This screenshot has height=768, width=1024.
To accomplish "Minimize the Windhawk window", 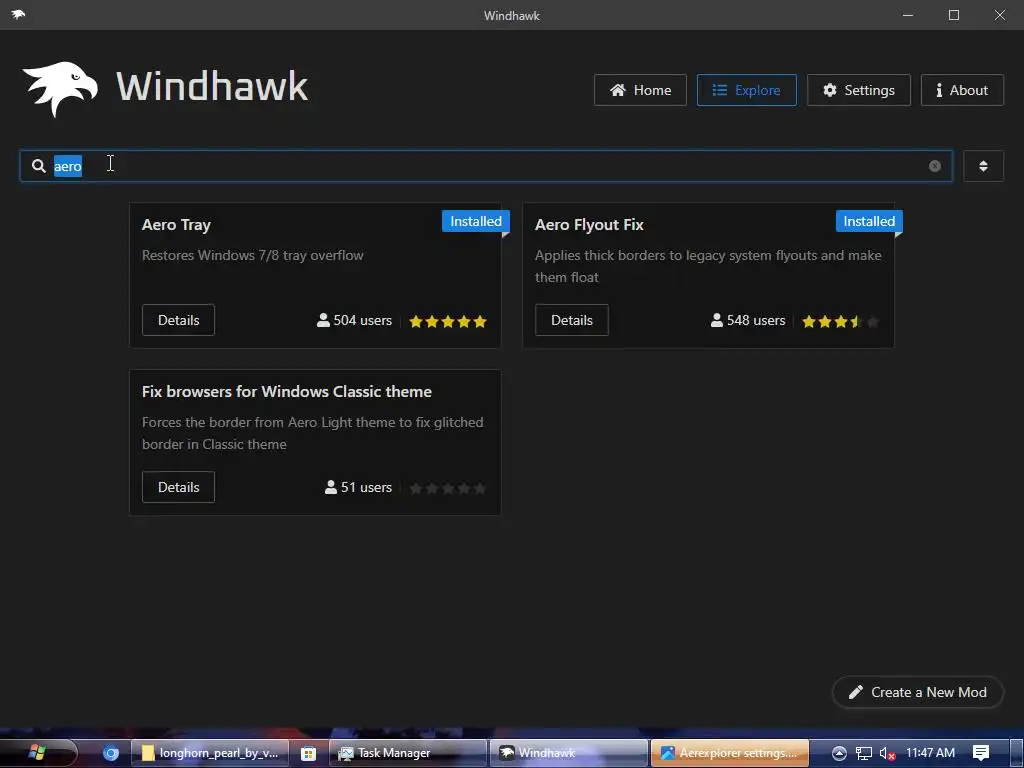I will click(908, 15).
